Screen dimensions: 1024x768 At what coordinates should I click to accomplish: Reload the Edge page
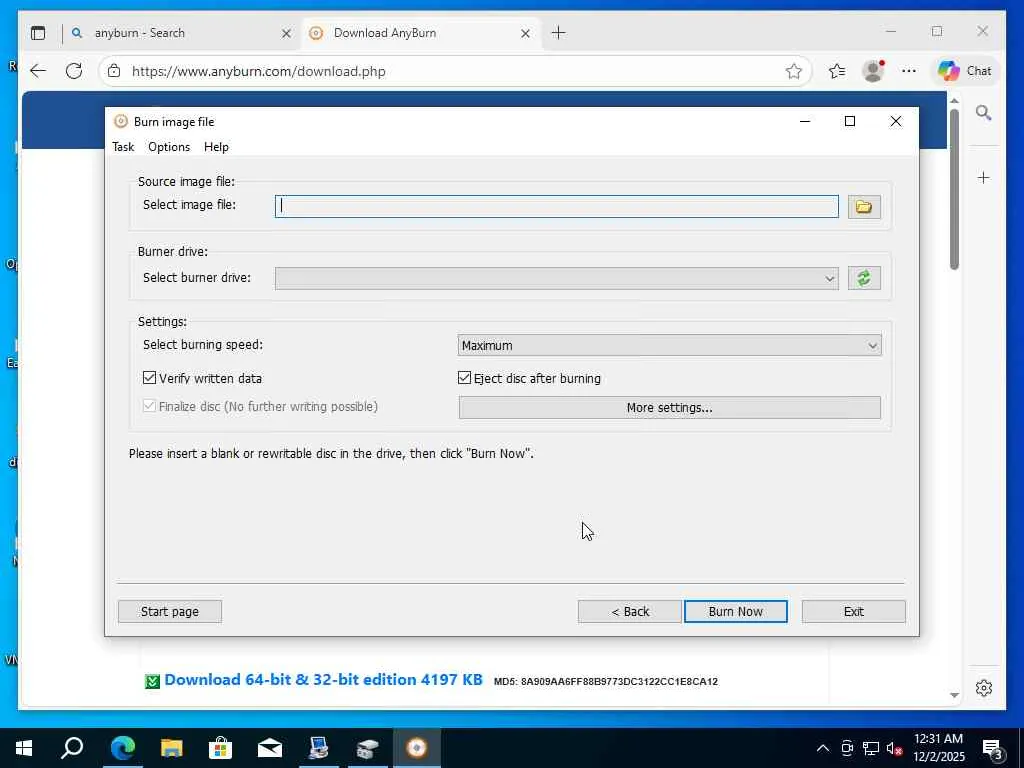click(x=74, y=71)
